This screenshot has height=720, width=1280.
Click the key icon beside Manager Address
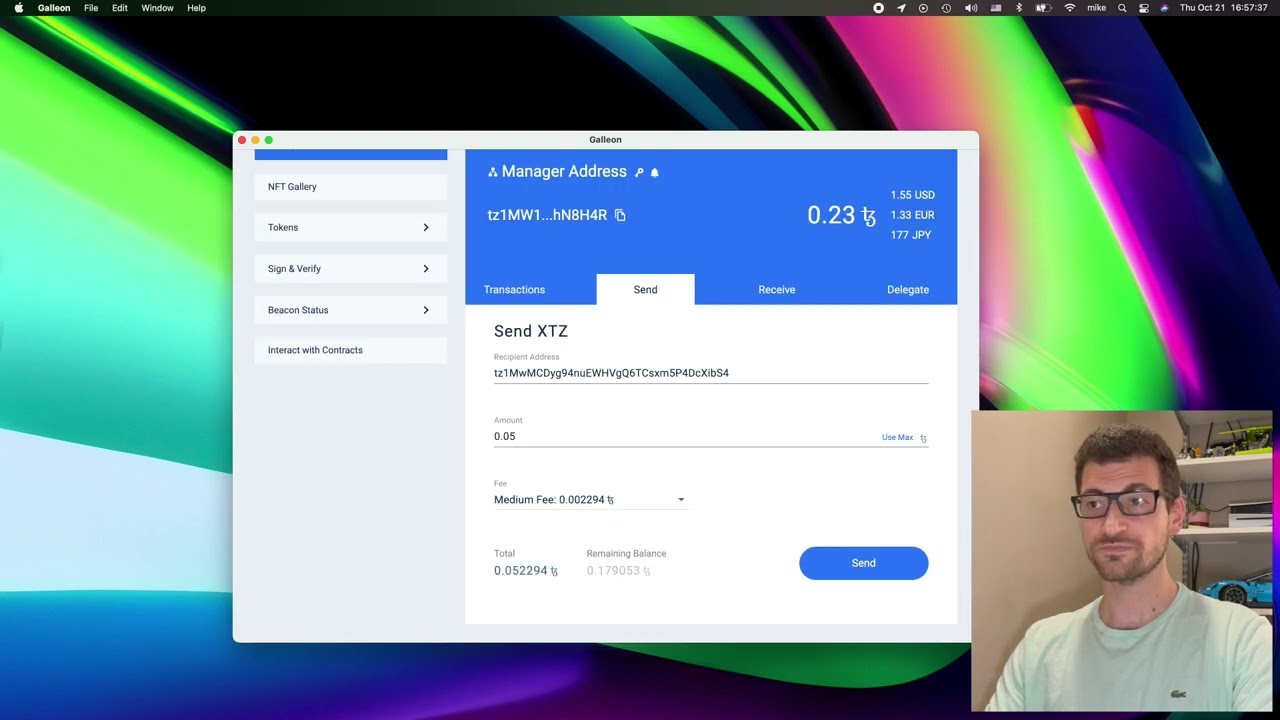[x=639, y=172]
